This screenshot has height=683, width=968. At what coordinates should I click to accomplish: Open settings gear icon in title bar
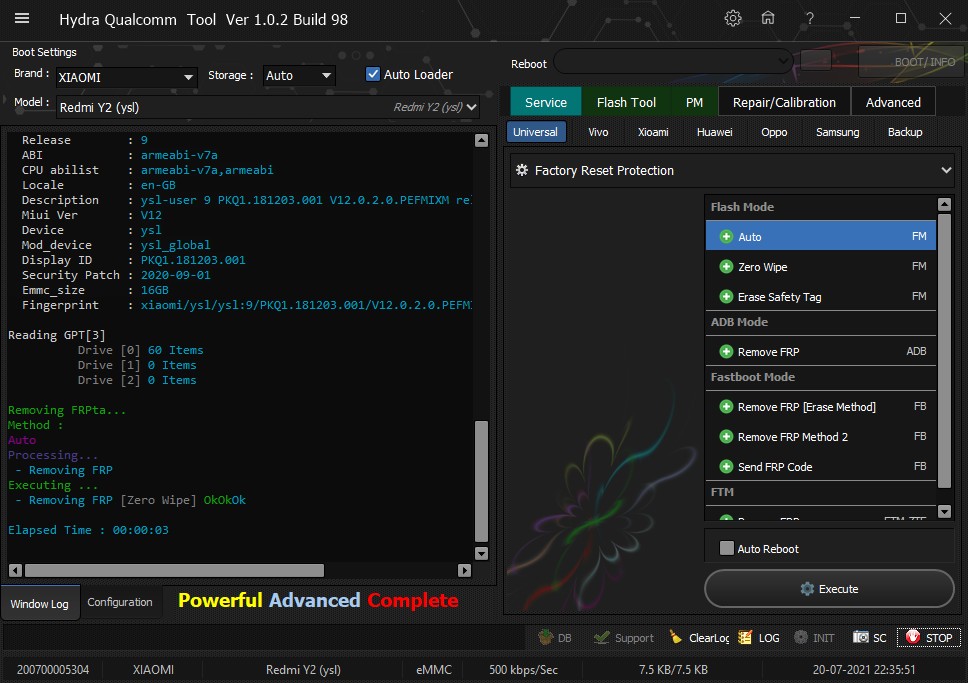click(733, 19)
